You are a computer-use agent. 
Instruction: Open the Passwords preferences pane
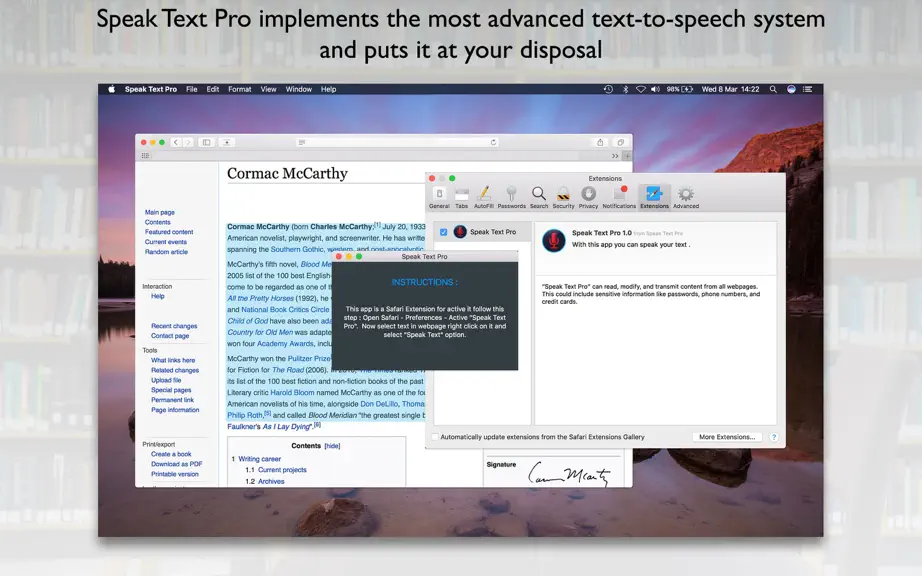tap(512, 197)
